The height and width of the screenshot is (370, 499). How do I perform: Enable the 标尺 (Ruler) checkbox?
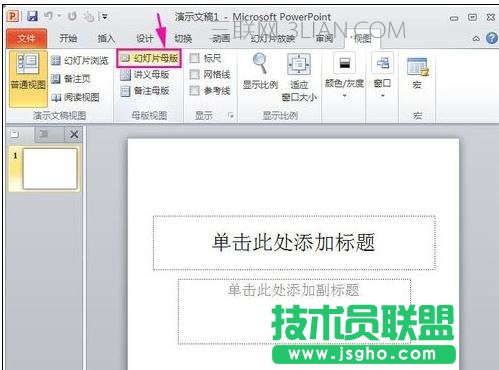tap(194, 58)
